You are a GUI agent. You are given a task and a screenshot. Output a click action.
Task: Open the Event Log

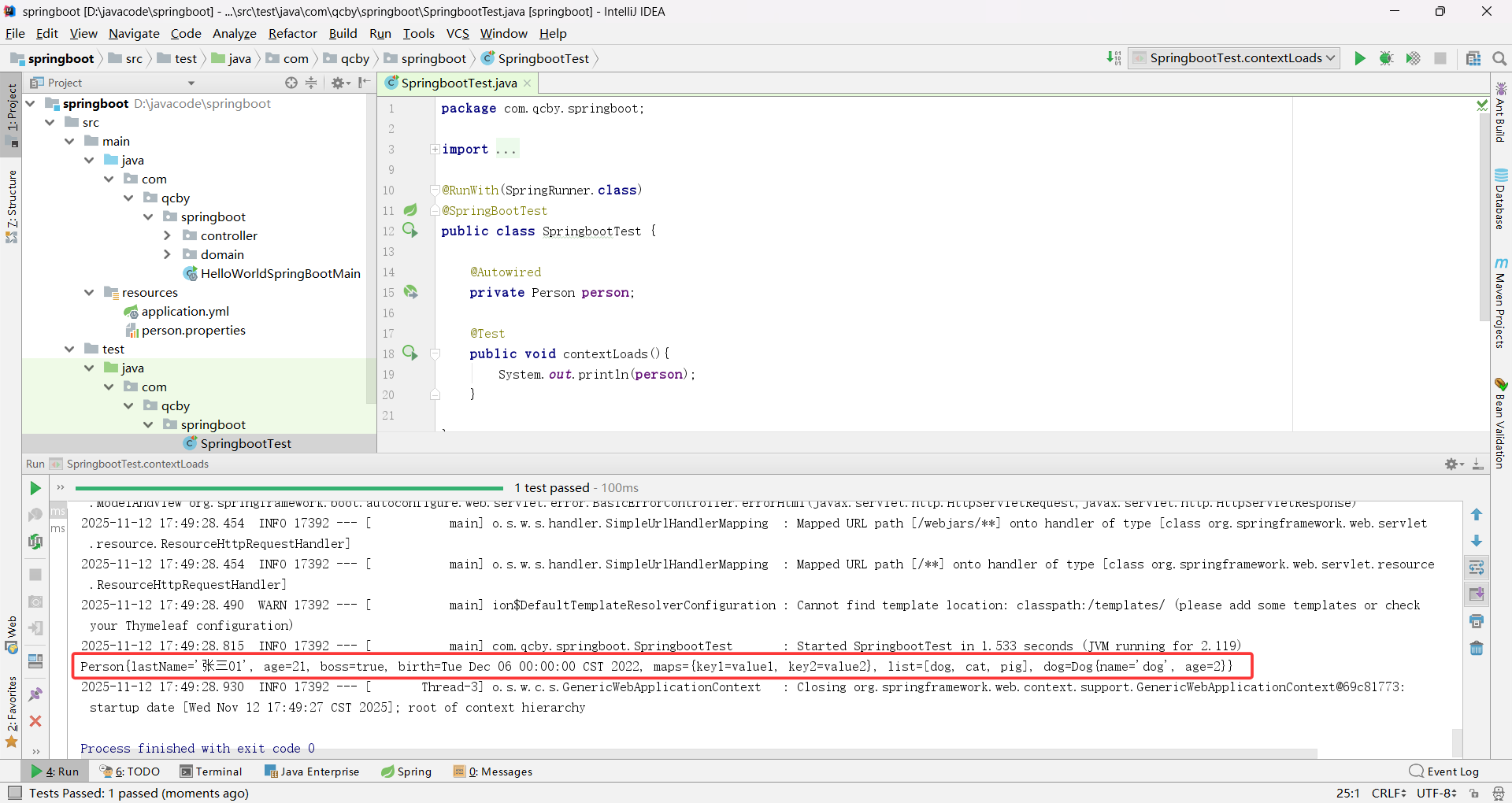pyautogui.click(x=1444, y=772)
